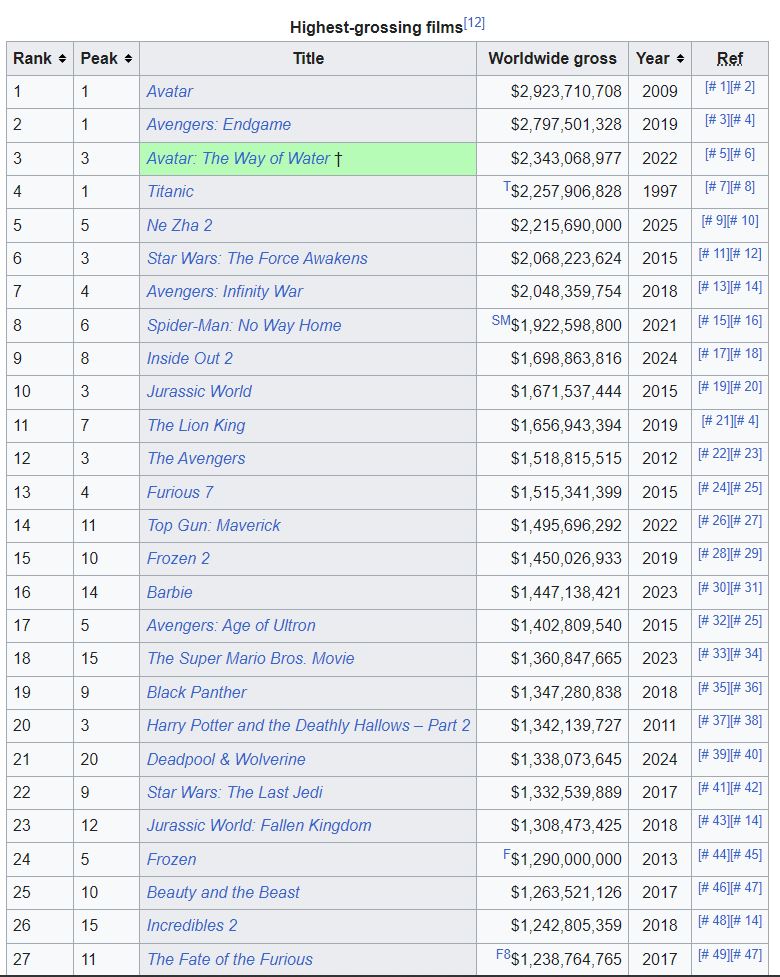
Task: Open Top Gun: Maverick article
Action: point(213,525)
